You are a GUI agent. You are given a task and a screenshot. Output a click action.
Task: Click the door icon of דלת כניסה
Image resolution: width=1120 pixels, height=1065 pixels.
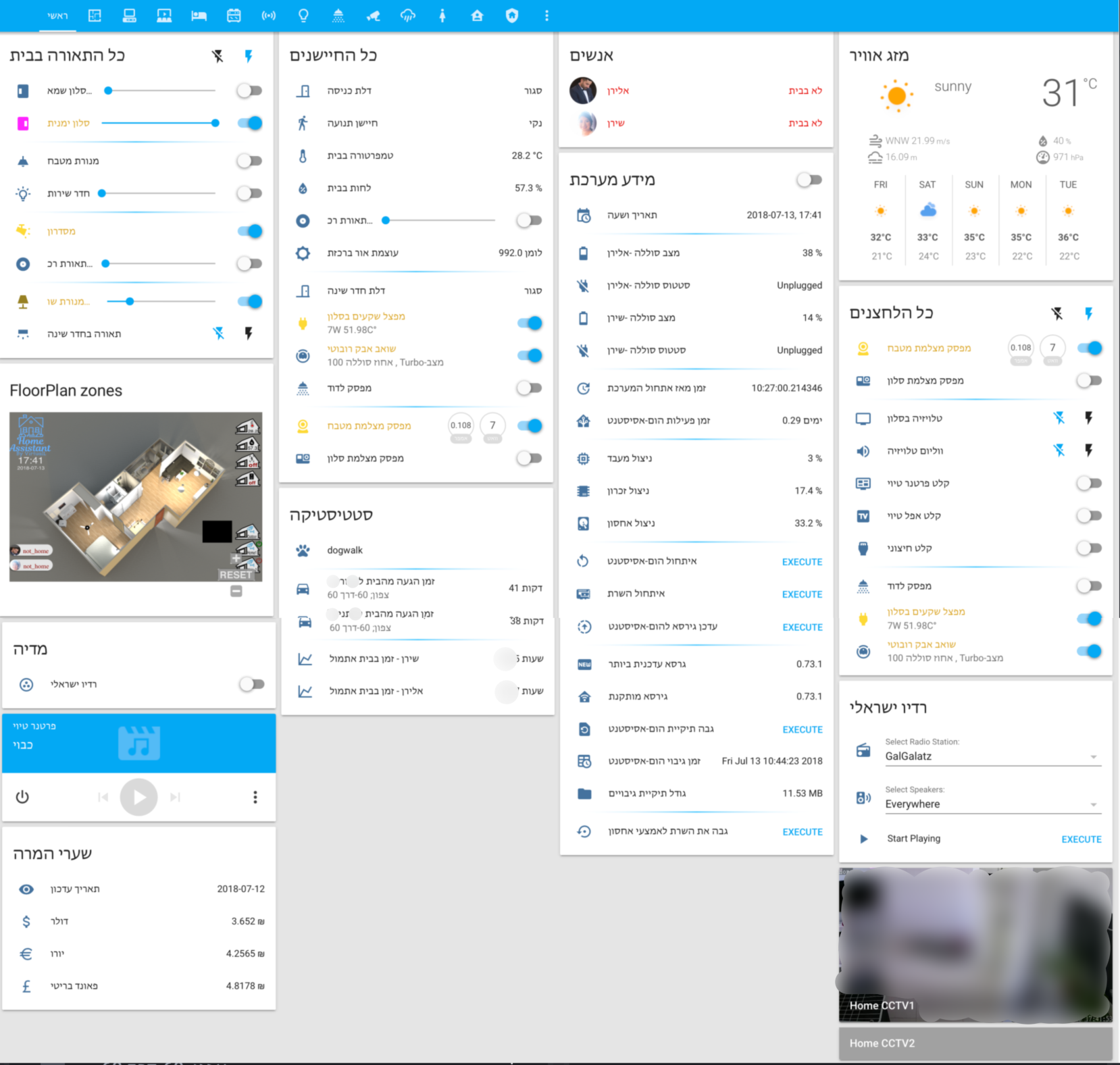pyautogui.click(x=303, y=90)
